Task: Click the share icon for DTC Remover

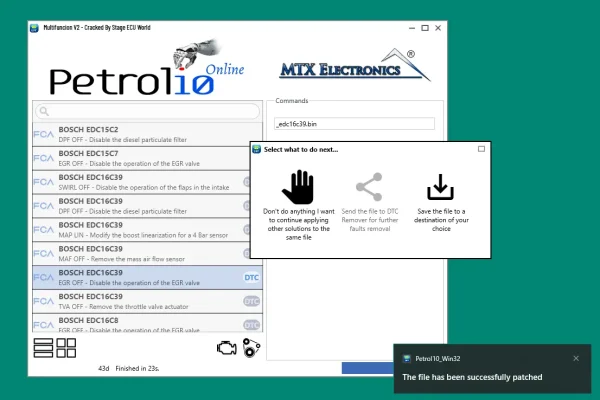Action: [370, 187]
